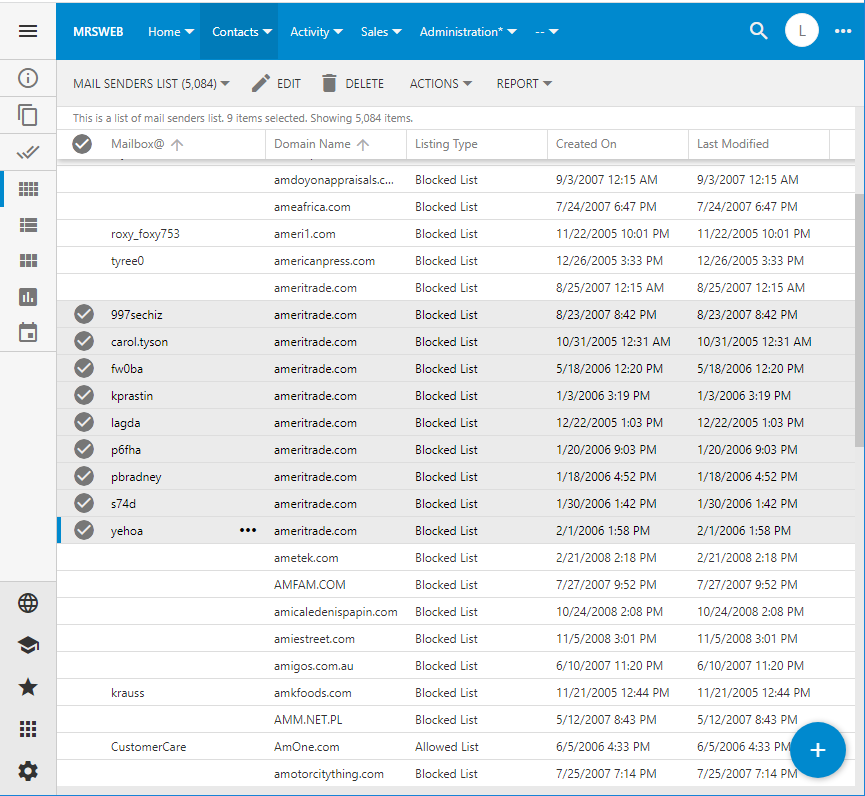Expand the Administration* menu
The height and width of the screenshot is (796, 865).
[468, 31]
